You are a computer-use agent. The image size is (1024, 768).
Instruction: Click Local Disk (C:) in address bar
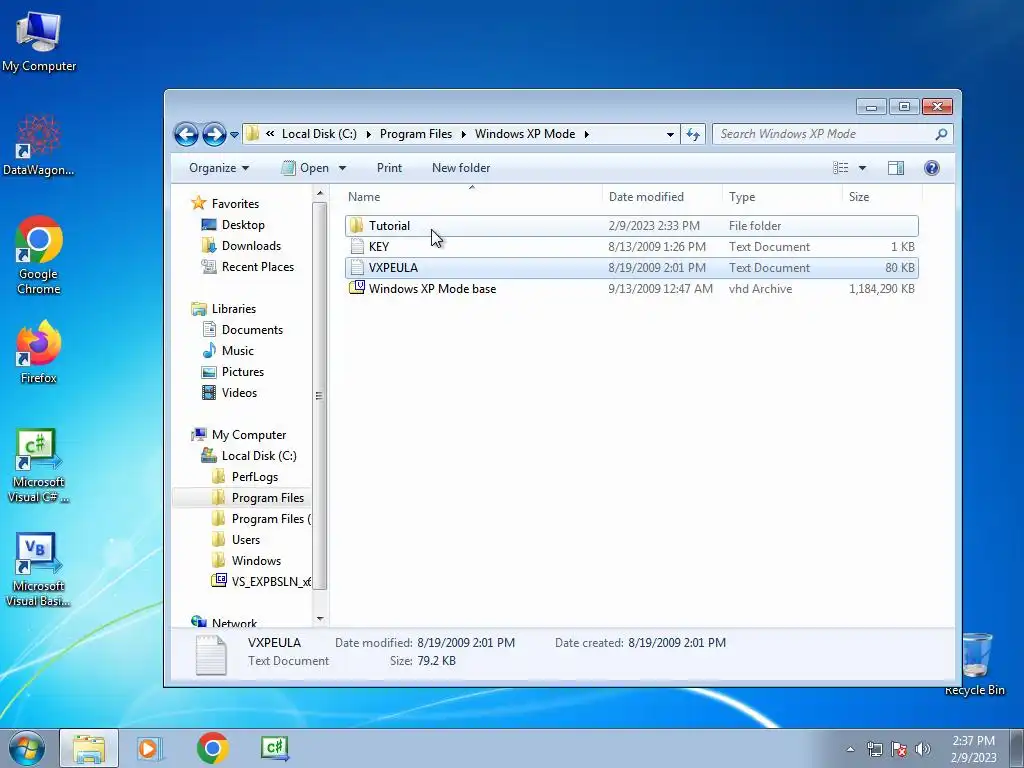click(319, 134)
